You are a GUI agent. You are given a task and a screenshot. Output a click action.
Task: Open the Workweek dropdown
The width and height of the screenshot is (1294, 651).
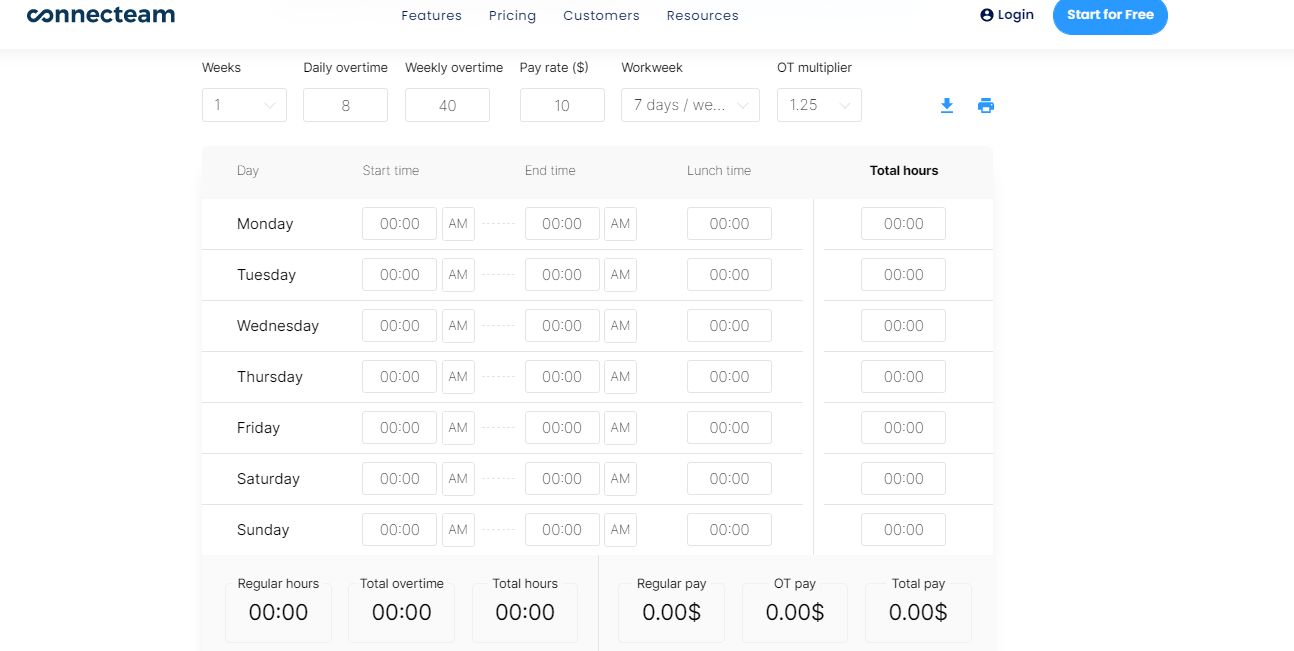[690, 105]
